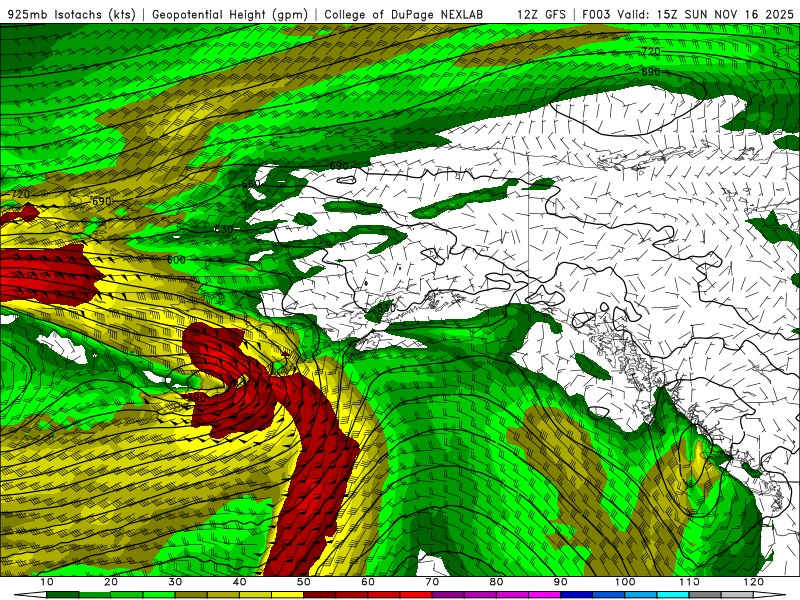
Task: Click the 10 value on the legend scale
Action: 46,582
